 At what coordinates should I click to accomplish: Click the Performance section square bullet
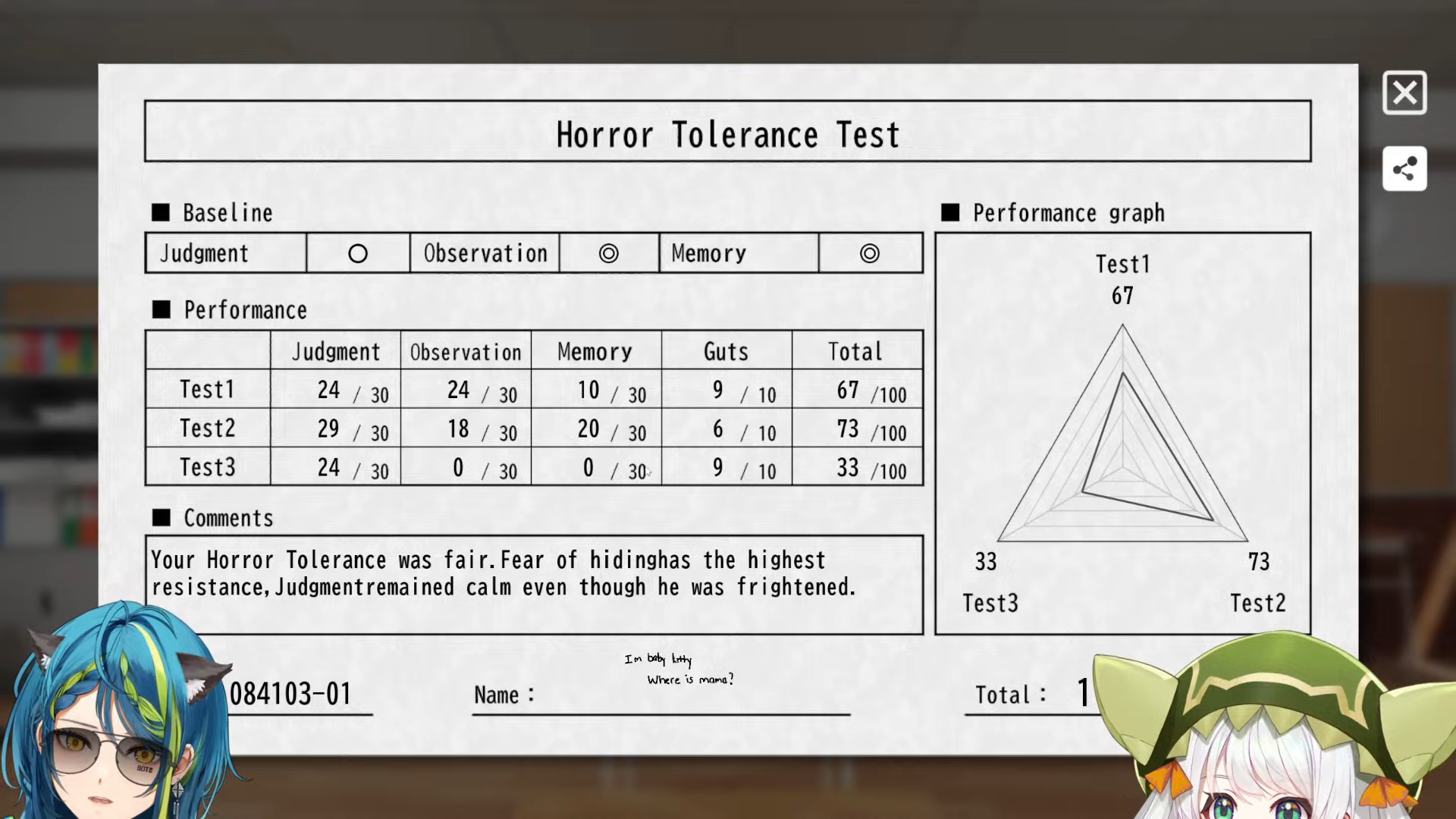click(x=162, y=309)
